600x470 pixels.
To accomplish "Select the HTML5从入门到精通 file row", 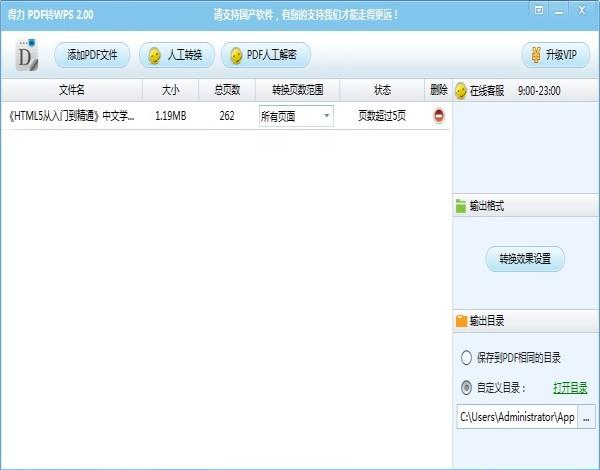I will pyautogui.click(x=225, y=116).
